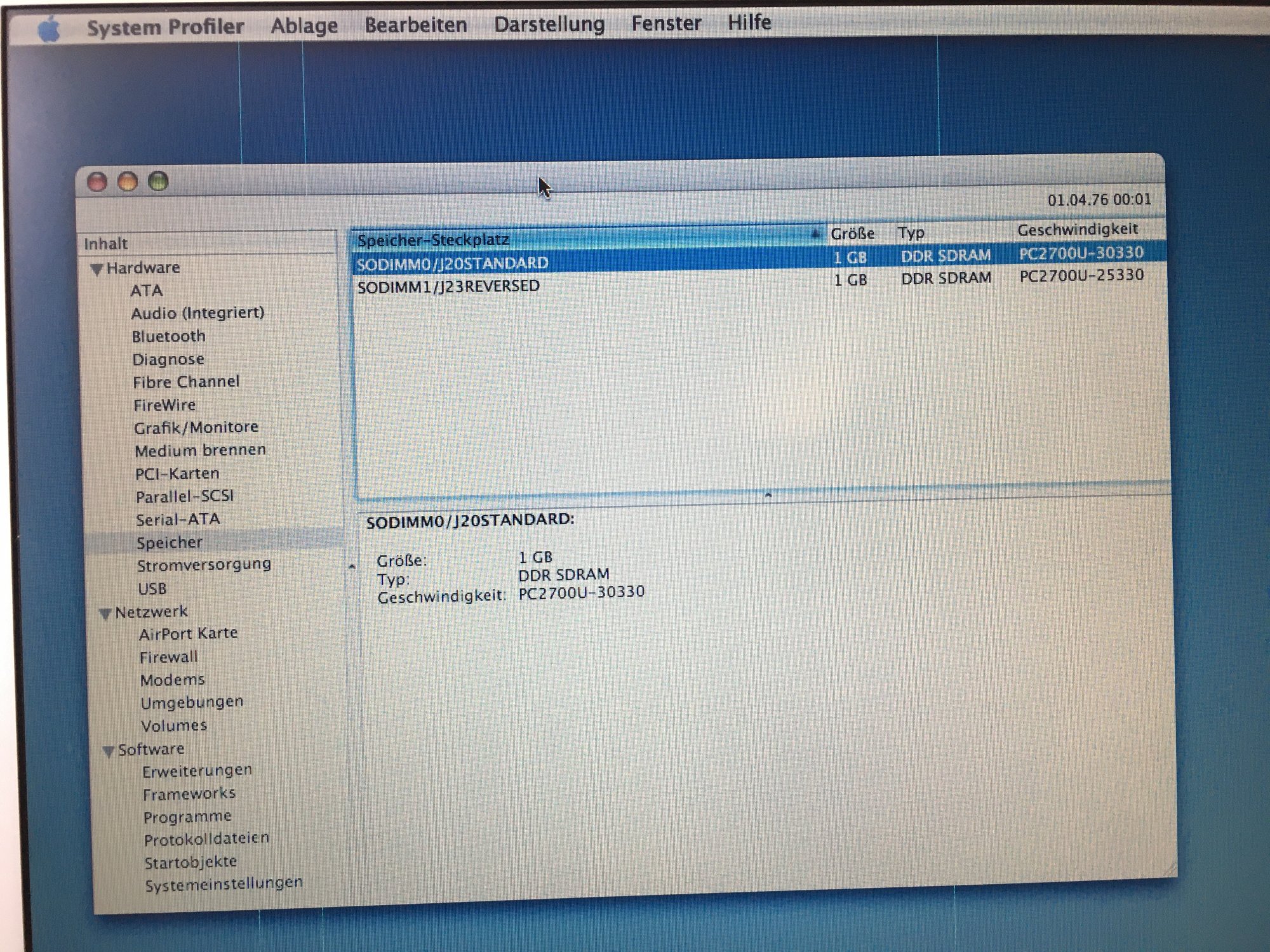Select Speicher in the sidebar

click(170, 543)
